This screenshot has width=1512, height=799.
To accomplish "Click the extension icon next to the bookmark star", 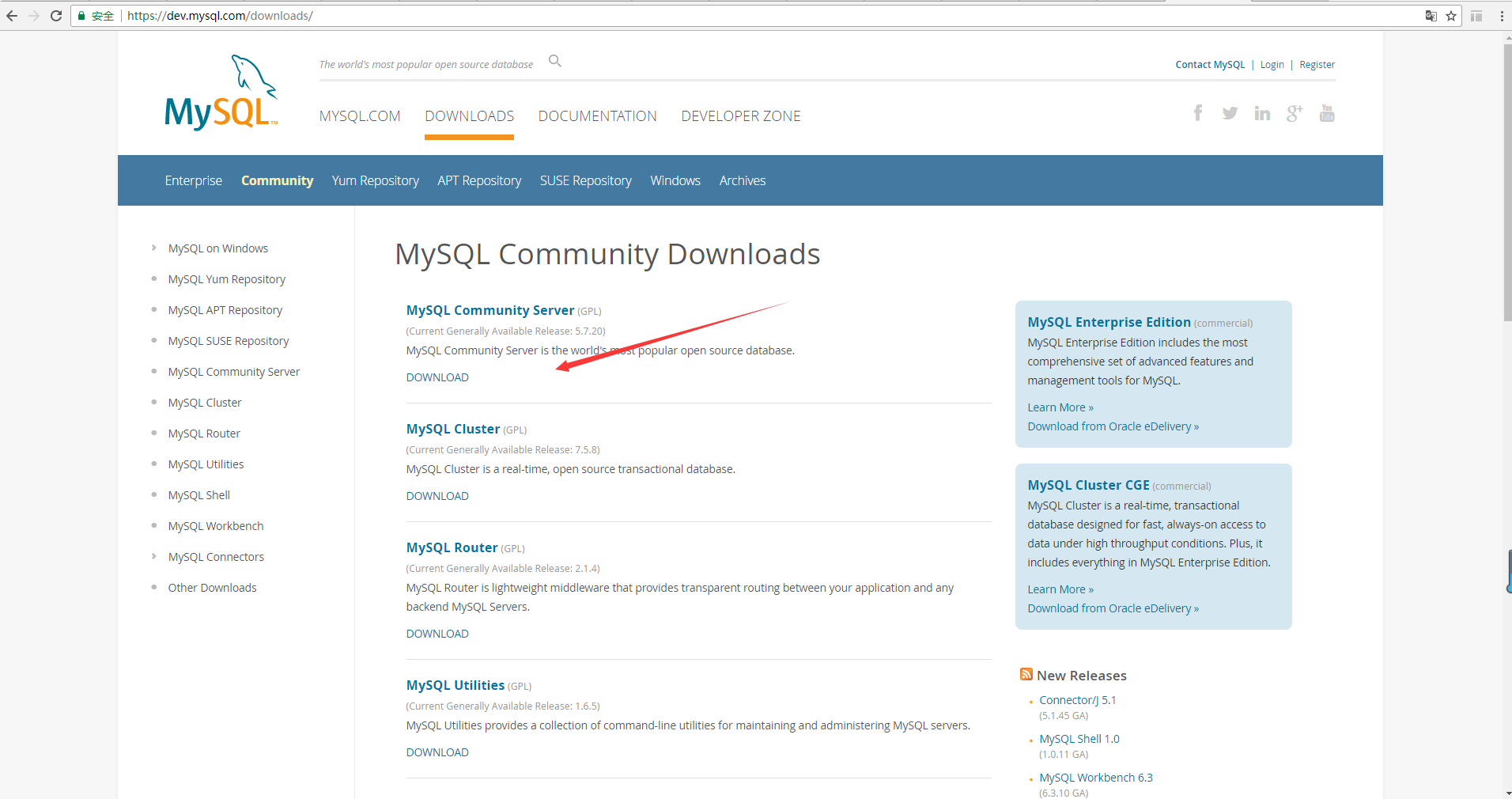I will point(1476,16).
